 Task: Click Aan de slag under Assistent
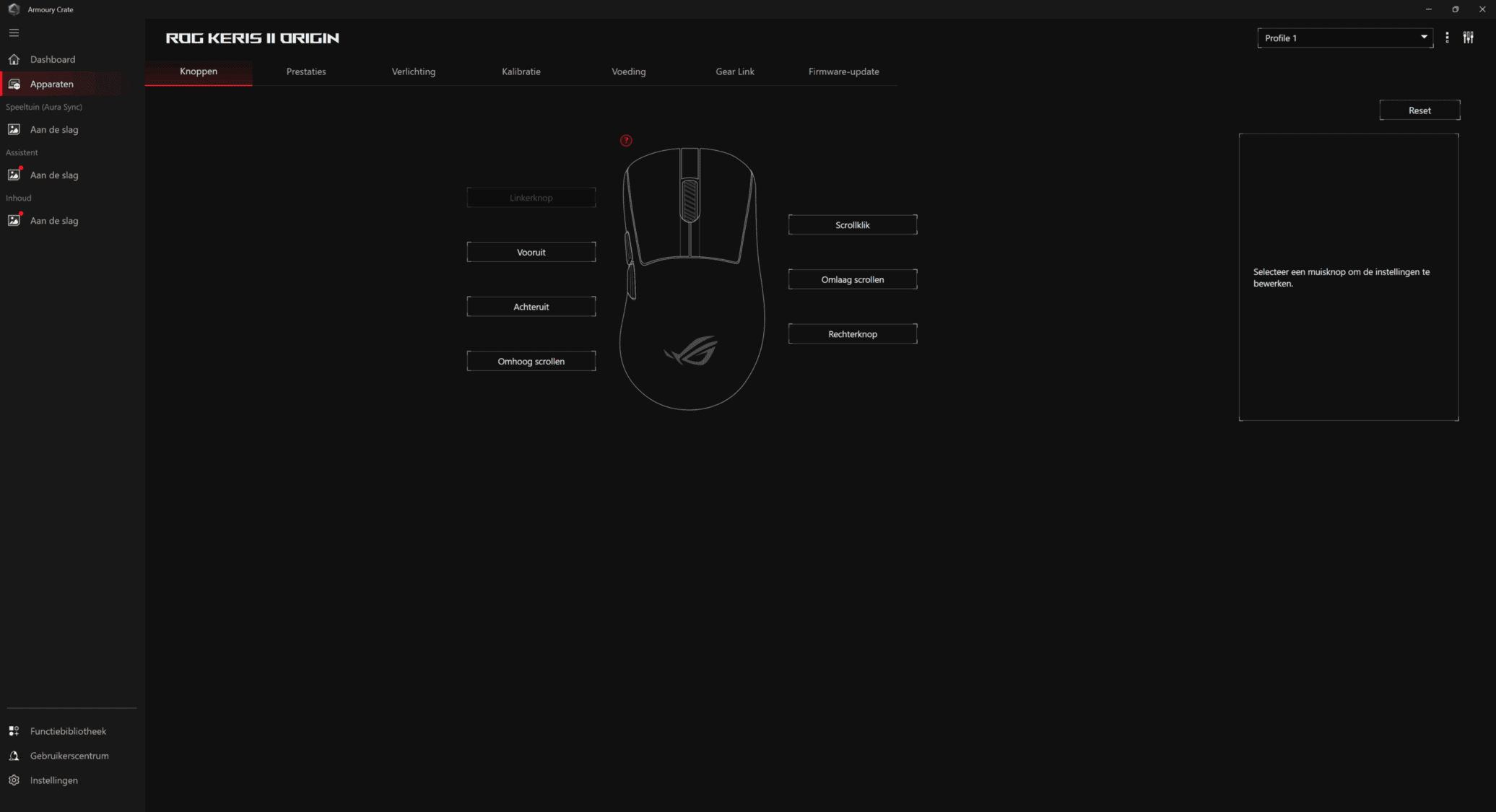pyautogui.click(x=54, y=175)
